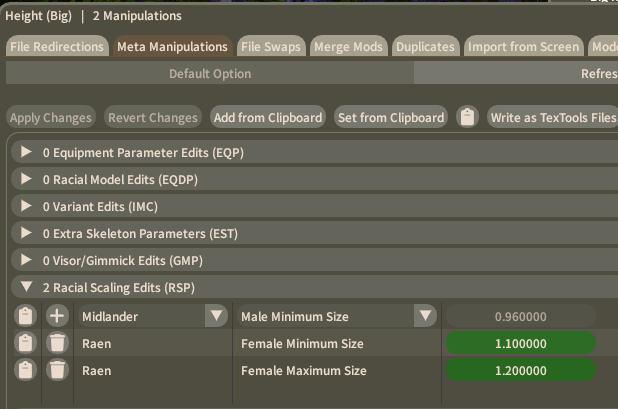Open the Male Minimum Size attribute dropdown

click(x=337, y=316)
